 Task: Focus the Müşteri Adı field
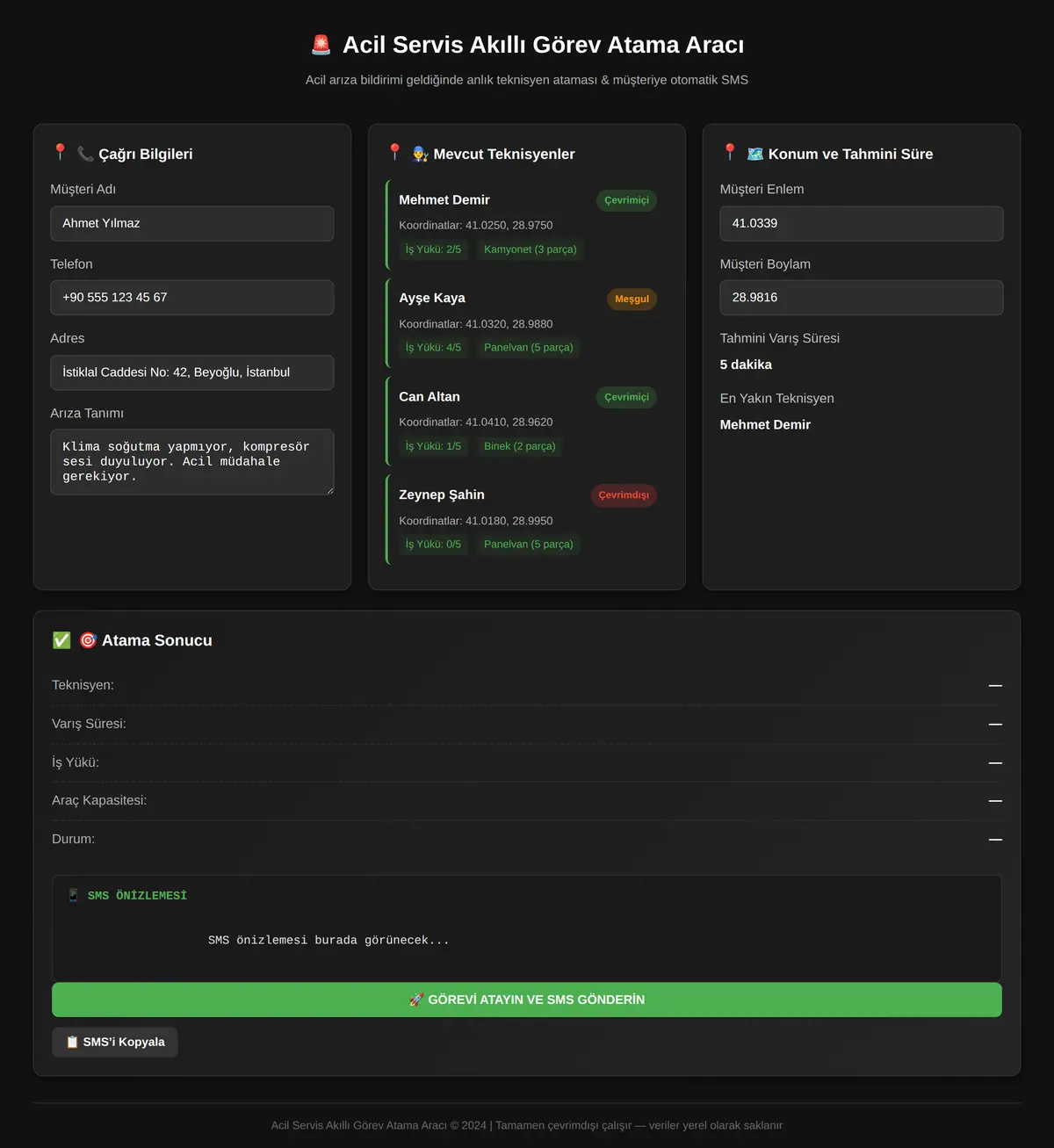pos(192,223)
